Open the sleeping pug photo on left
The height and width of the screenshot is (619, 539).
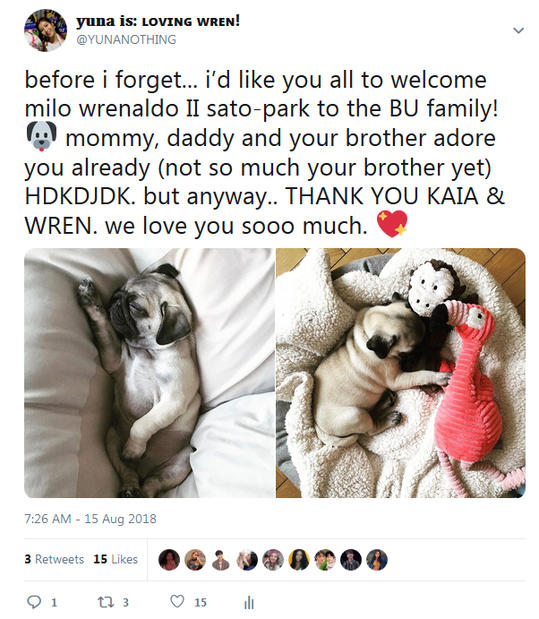click(x=149, y=373)
